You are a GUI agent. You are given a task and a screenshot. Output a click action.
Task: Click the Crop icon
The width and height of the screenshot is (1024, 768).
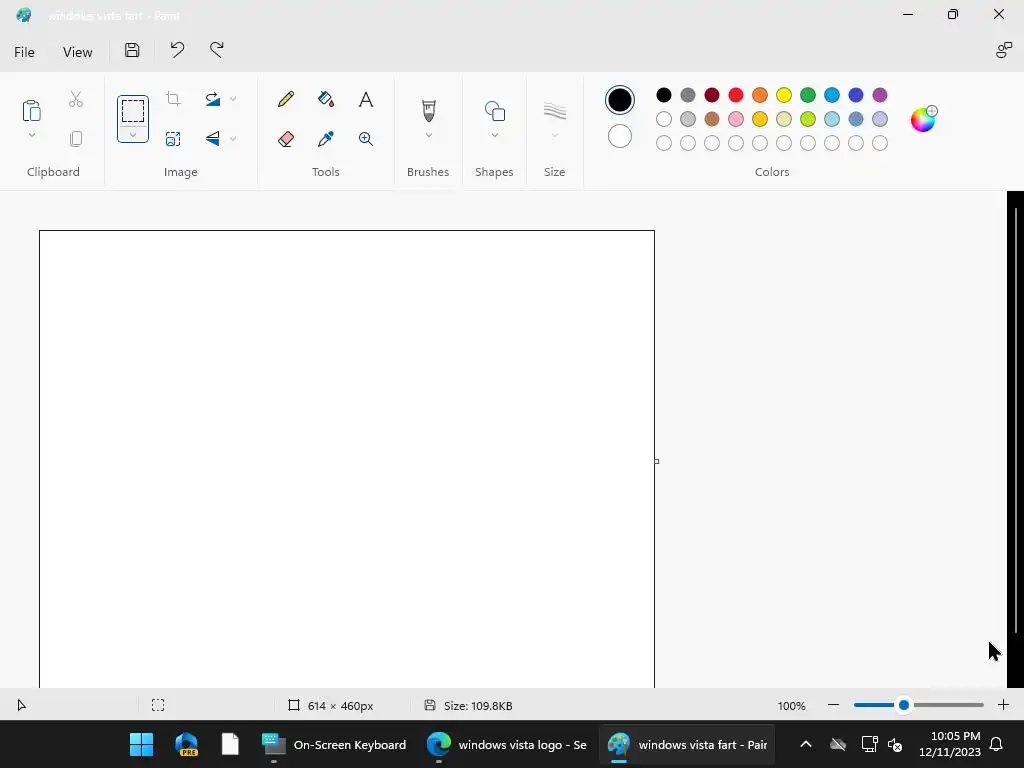pyautogui.click(x=173, y=99)
